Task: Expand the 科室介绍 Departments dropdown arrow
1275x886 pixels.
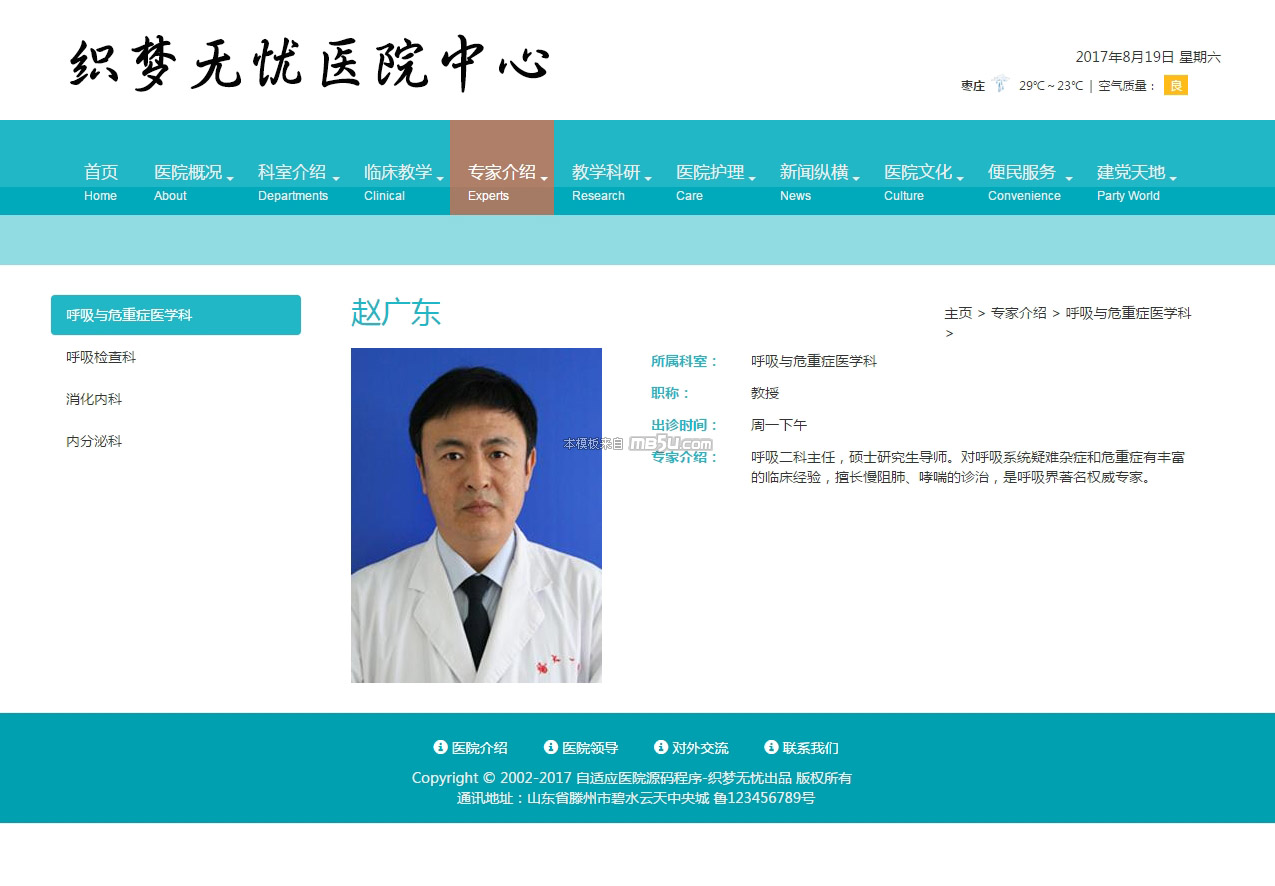Action: 336,179
